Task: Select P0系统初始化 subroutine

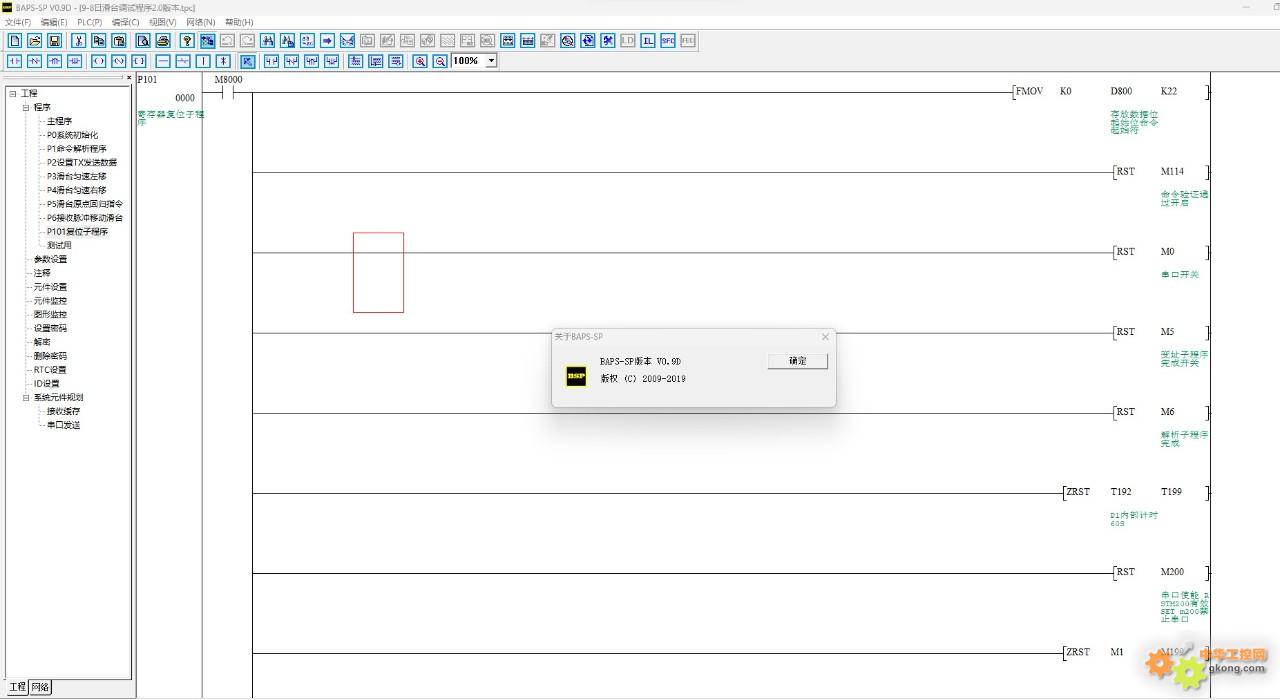Action: [72, 135]
